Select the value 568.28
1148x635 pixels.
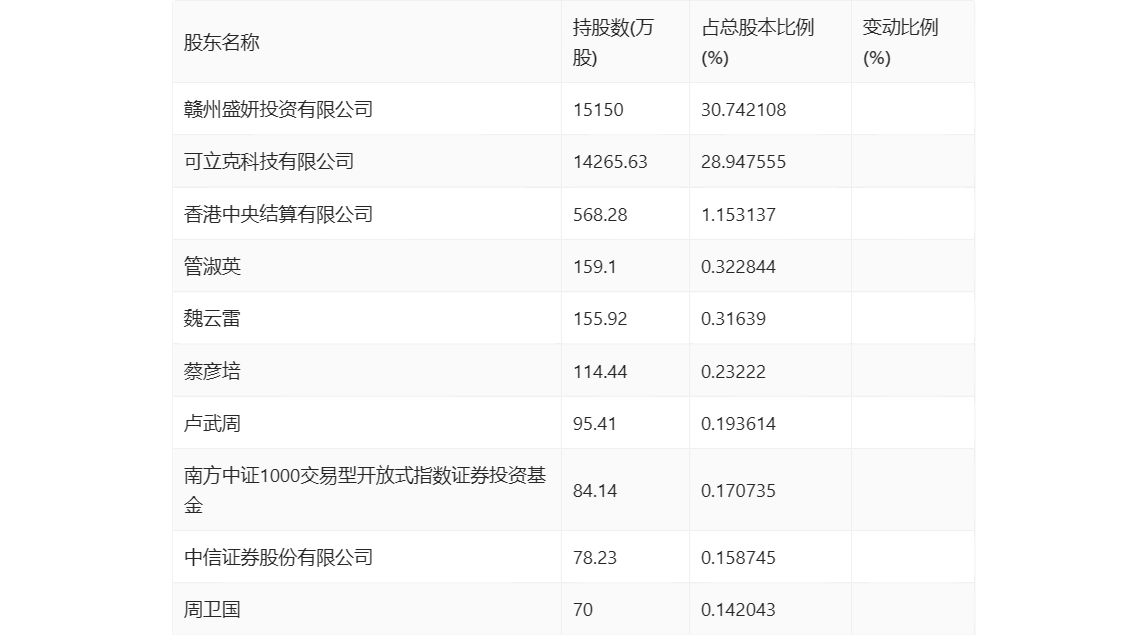(600, 215)
